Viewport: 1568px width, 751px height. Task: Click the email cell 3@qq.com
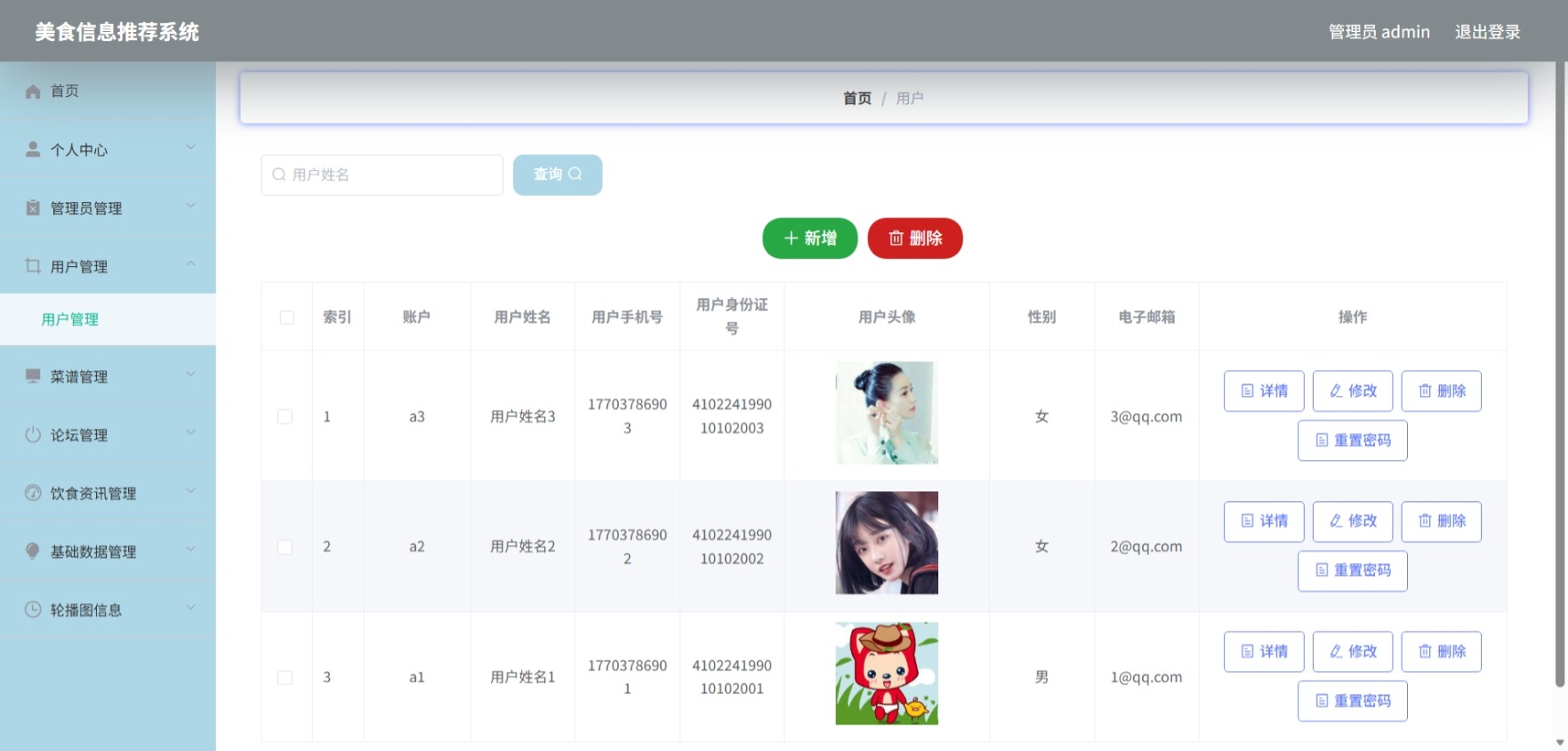coord(1146,416)
